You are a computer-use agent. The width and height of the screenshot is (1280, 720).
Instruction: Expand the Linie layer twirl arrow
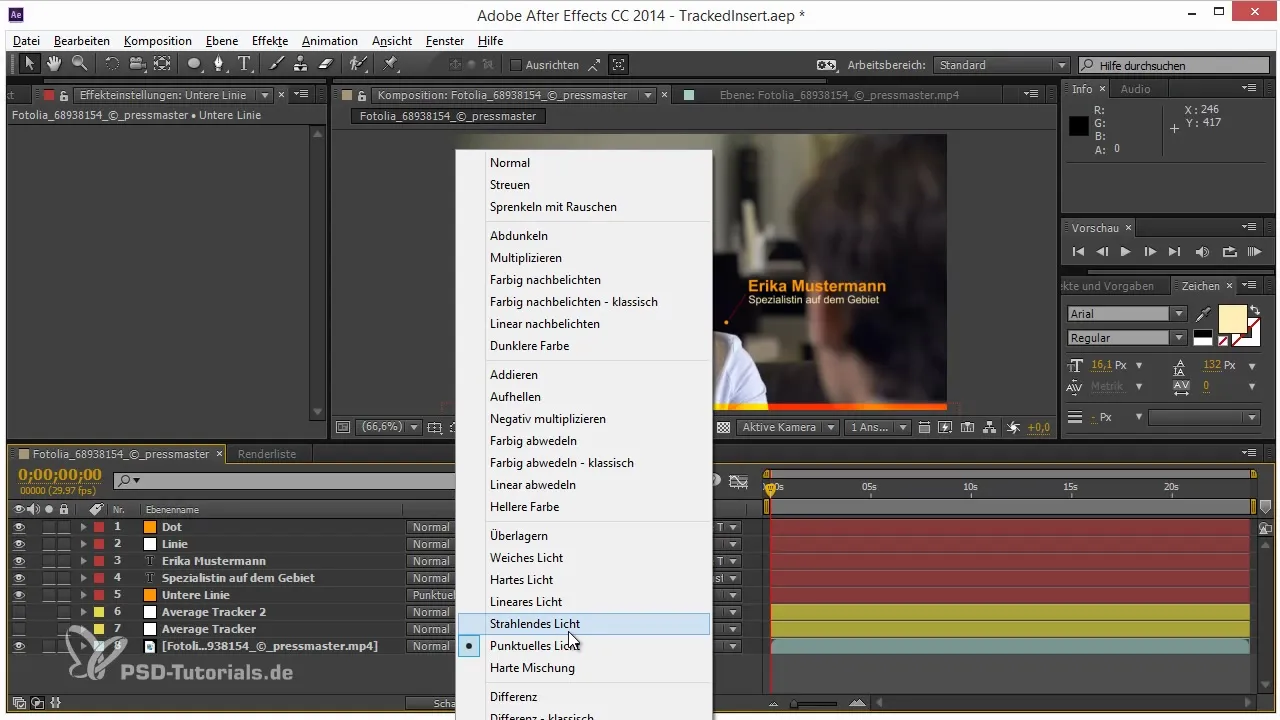[84, 544]
